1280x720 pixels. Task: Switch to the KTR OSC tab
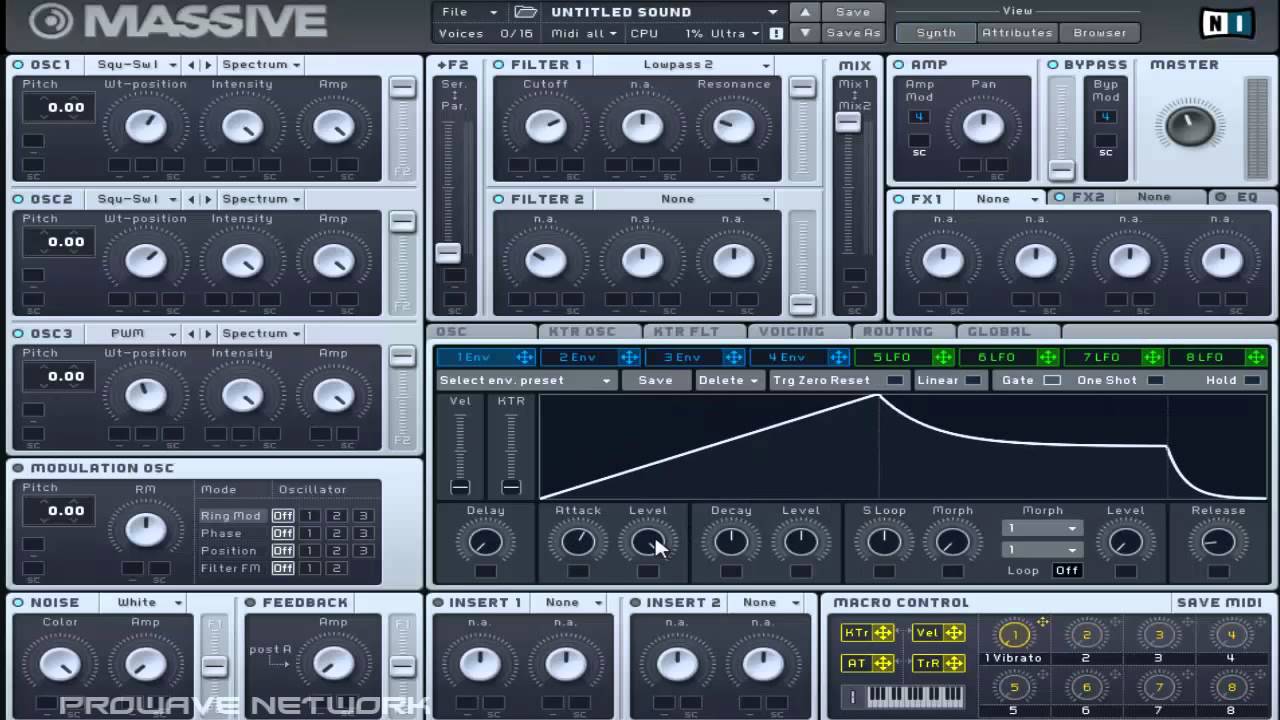tap(588, 331)
